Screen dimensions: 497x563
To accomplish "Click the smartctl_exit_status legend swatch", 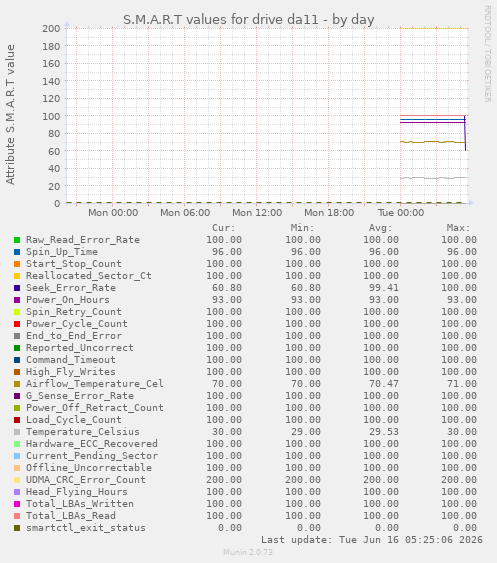I will (x=17, y=528).
